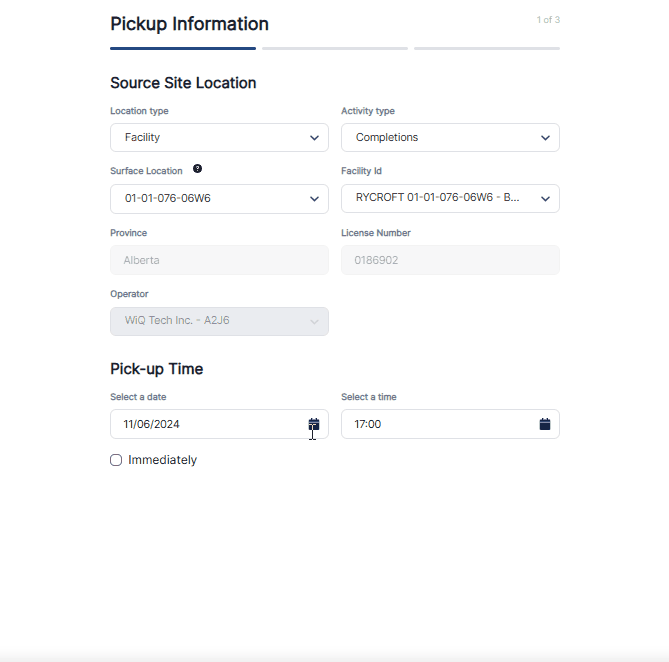Viewport: 669px width, 662px height.
Task: Open the date picker calendar icon
Action: 313,424
